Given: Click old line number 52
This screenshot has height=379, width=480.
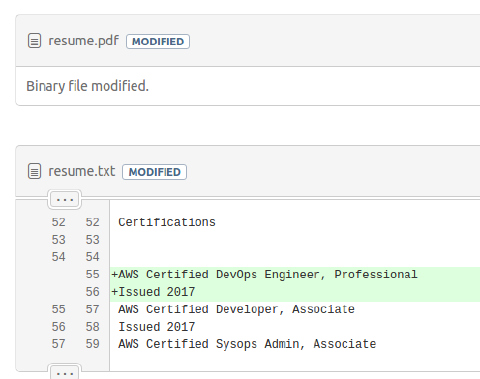Looking at the screenshot, I should click(58, 222).
